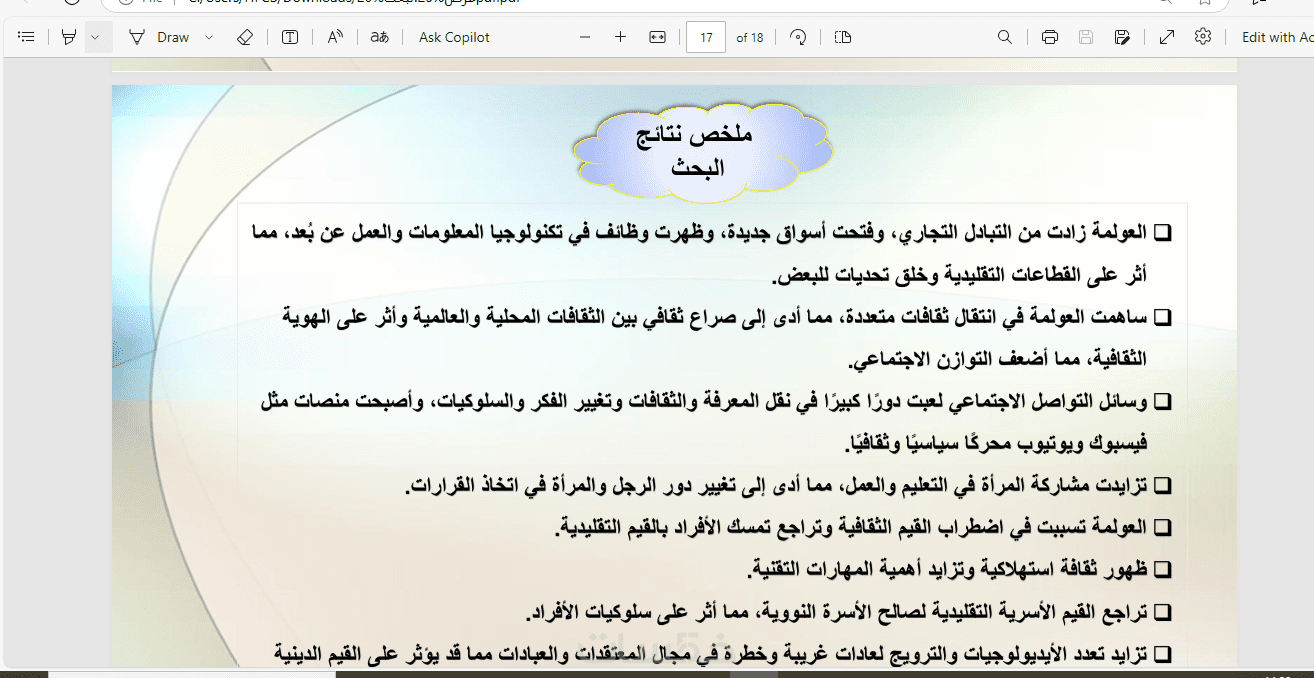Click the Ask Copilot button
The image size is (1314, 678).
tap(454, 37)
